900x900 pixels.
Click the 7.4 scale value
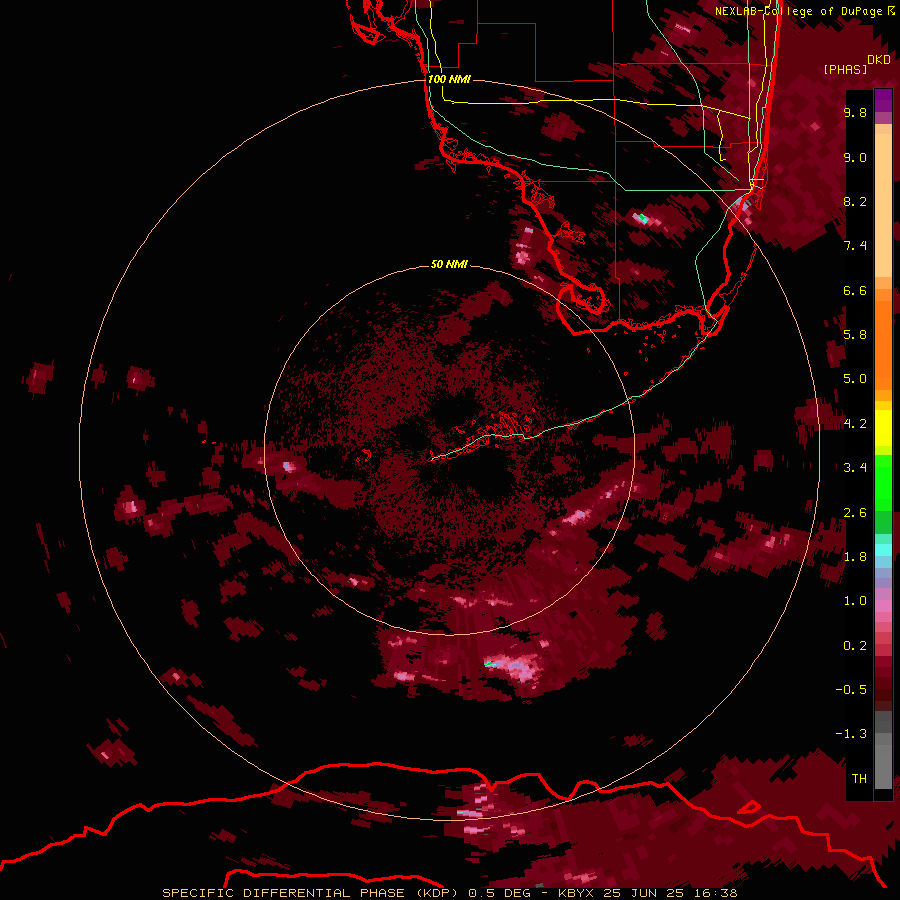pyautogui.click(x=855, y=246)
